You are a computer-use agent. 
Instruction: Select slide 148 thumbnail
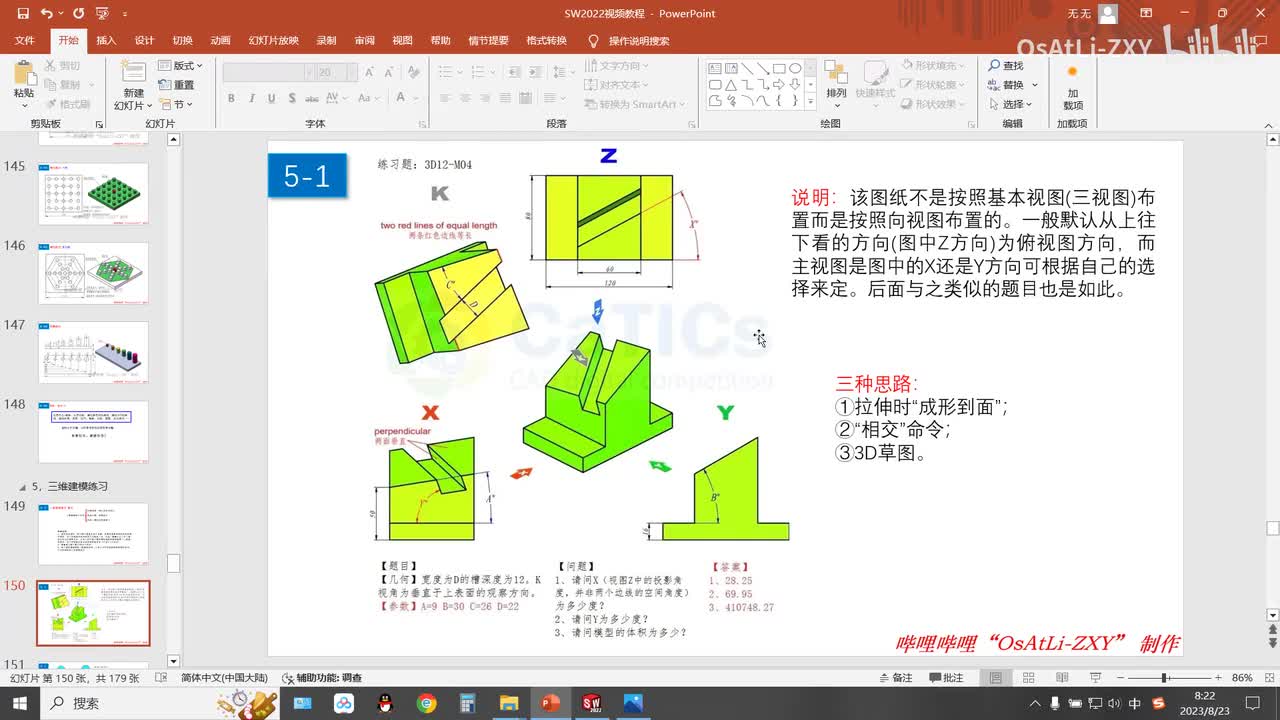click(93, 432)
